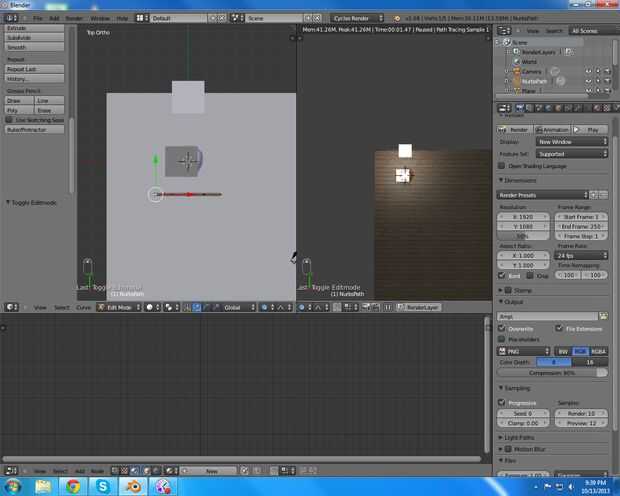Image resolution: width=620 pixels, height=496 pixels.
Task: Open the Render menu in top bar
Action: point(74,18)
